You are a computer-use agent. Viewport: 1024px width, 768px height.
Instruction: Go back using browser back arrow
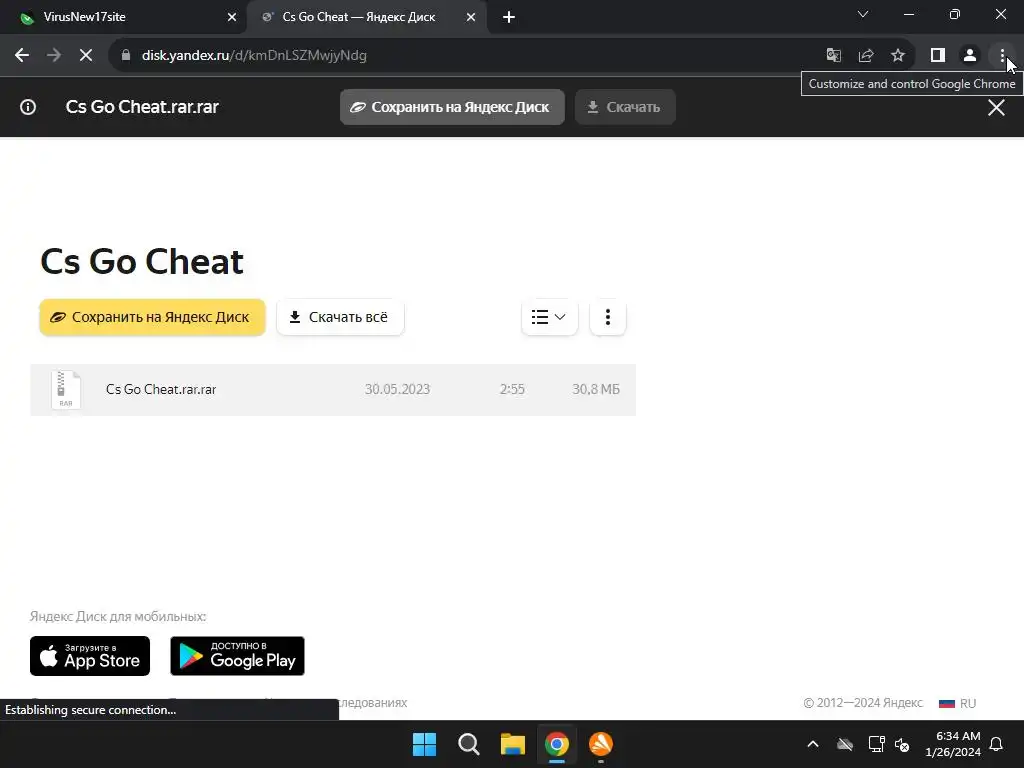point(22,56)
